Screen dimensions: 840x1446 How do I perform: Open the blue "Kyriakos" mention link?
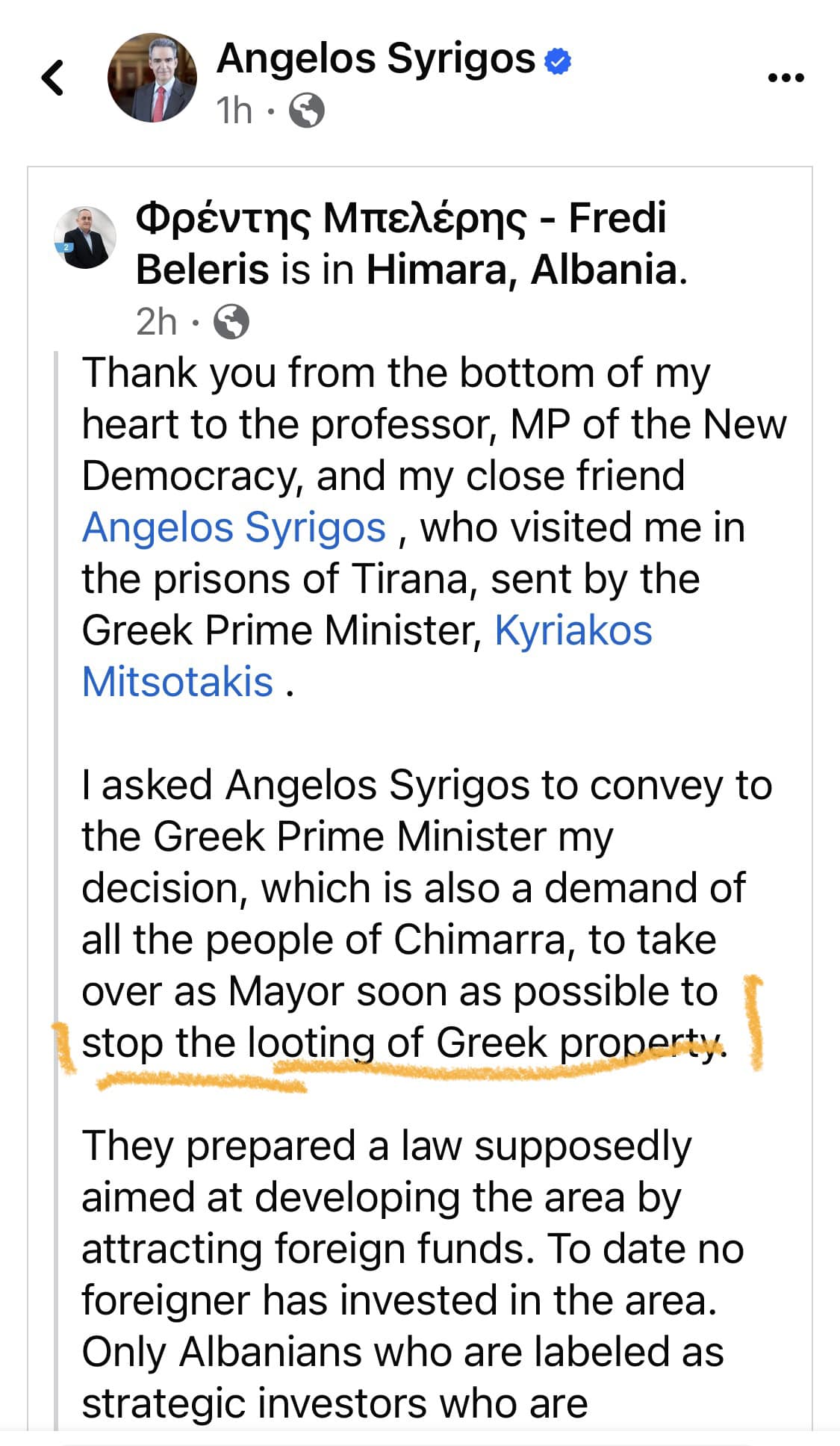pos(573,630)
